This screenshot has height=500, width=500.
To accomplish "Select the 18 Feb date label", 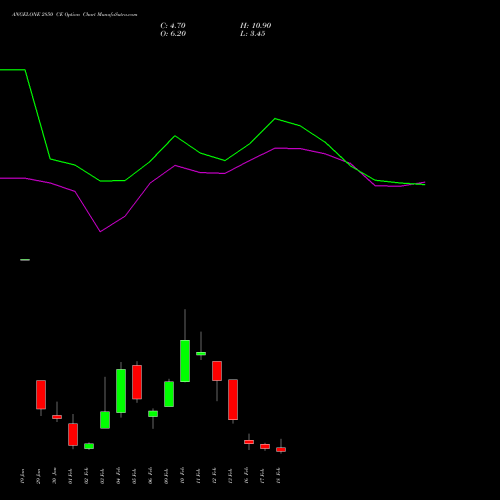I will click(x=278, y=476).
